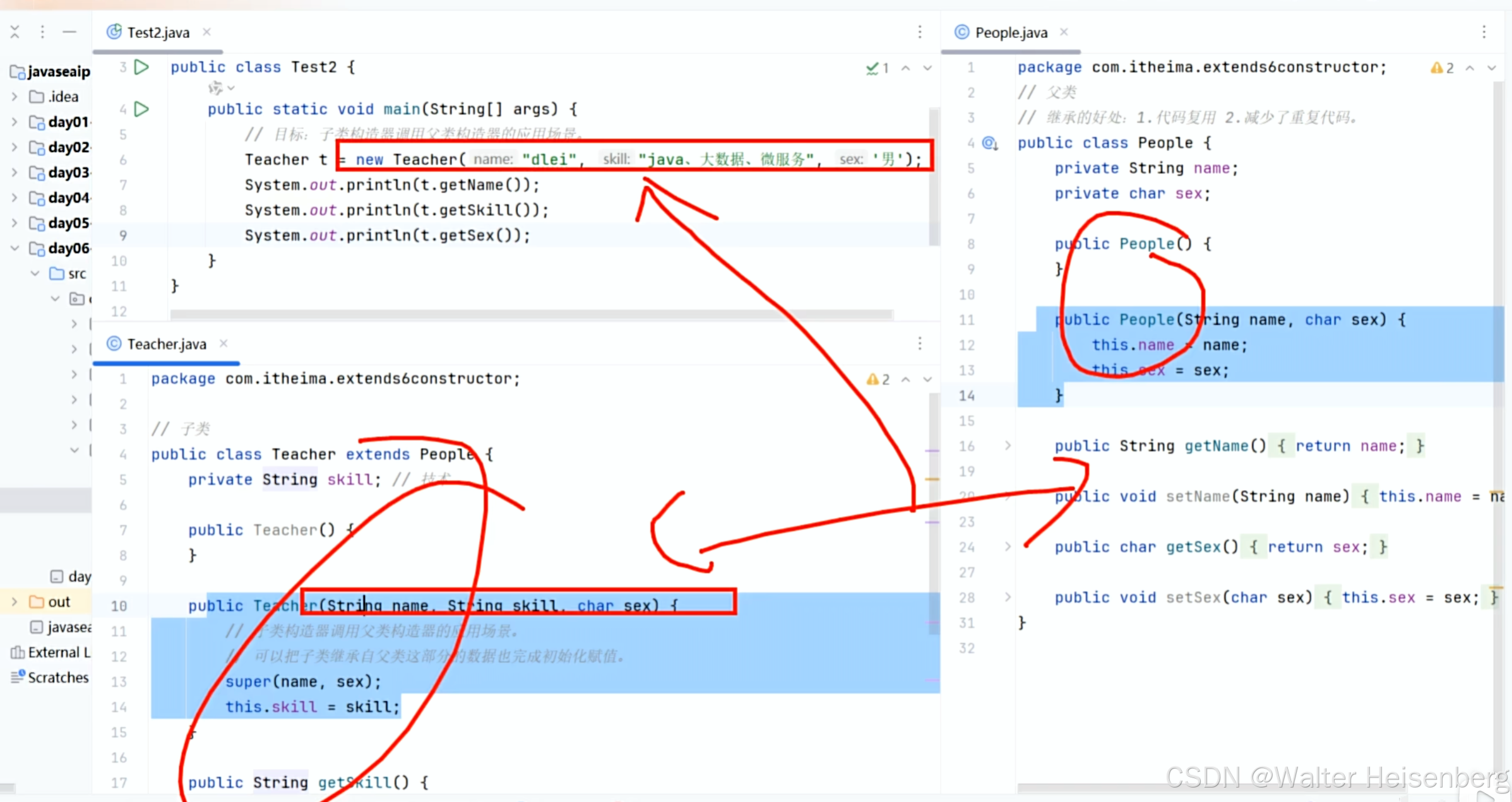Collapse the day06 module tree
The image size is (1512, 802).
15,248
